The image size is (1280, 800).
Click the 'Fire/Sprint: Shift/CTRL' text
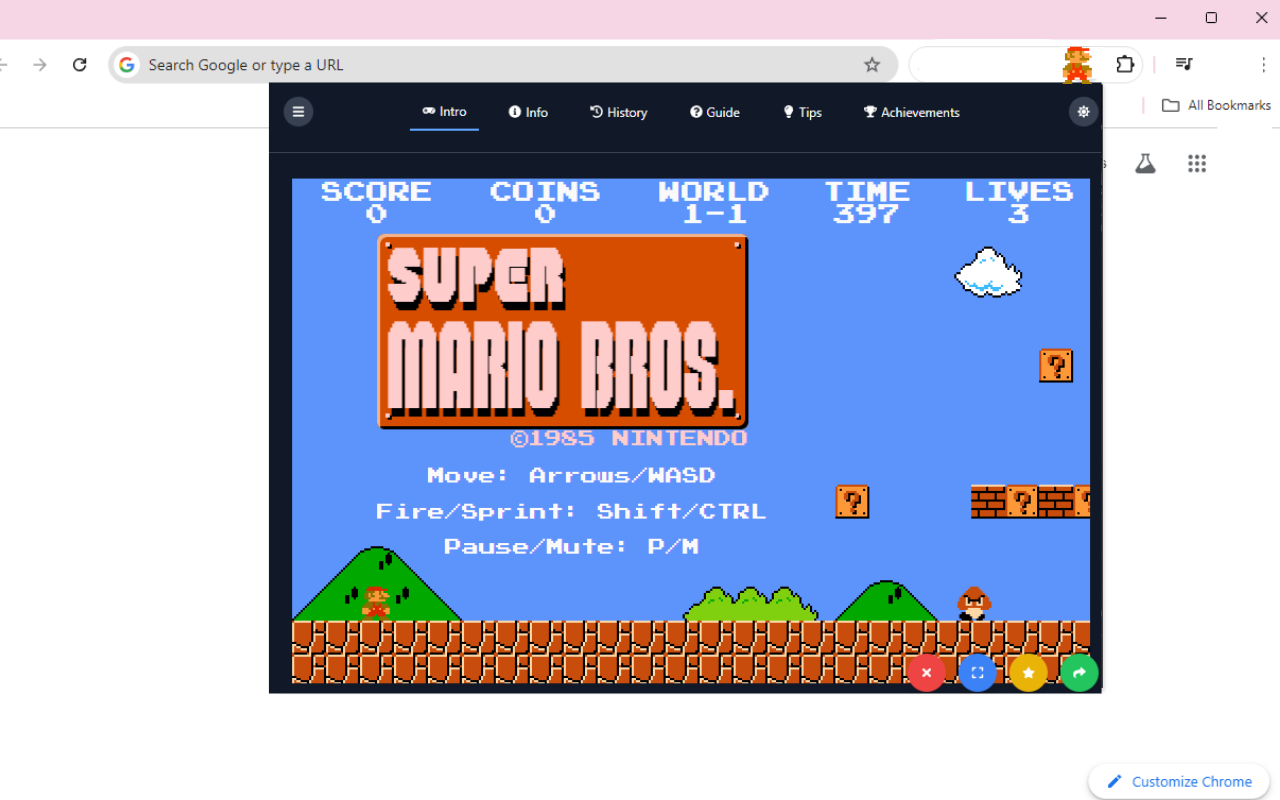[571, 511]
